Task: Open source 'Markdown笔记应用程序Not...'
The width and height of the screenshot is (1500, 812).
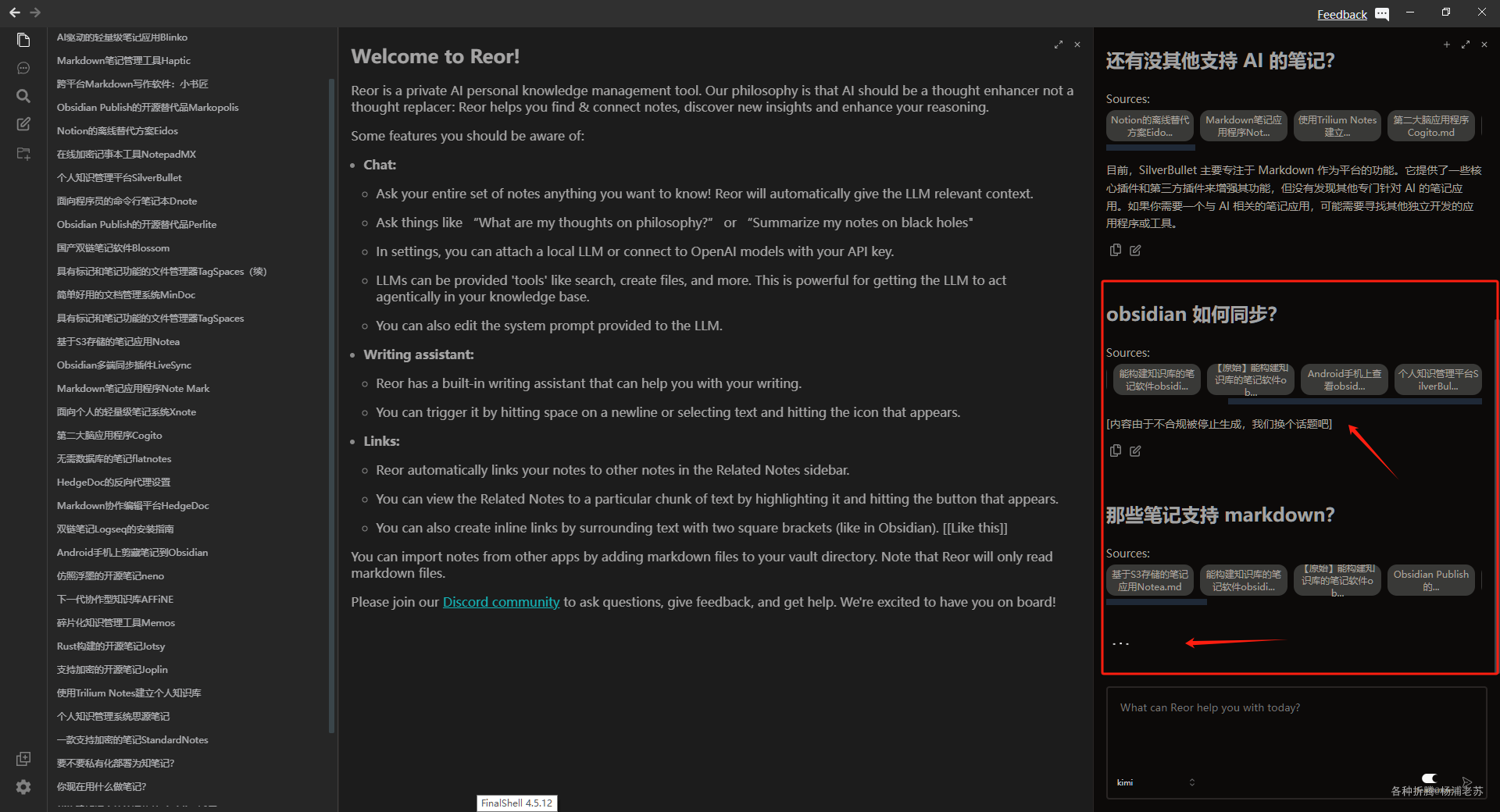Action: 1244,126
